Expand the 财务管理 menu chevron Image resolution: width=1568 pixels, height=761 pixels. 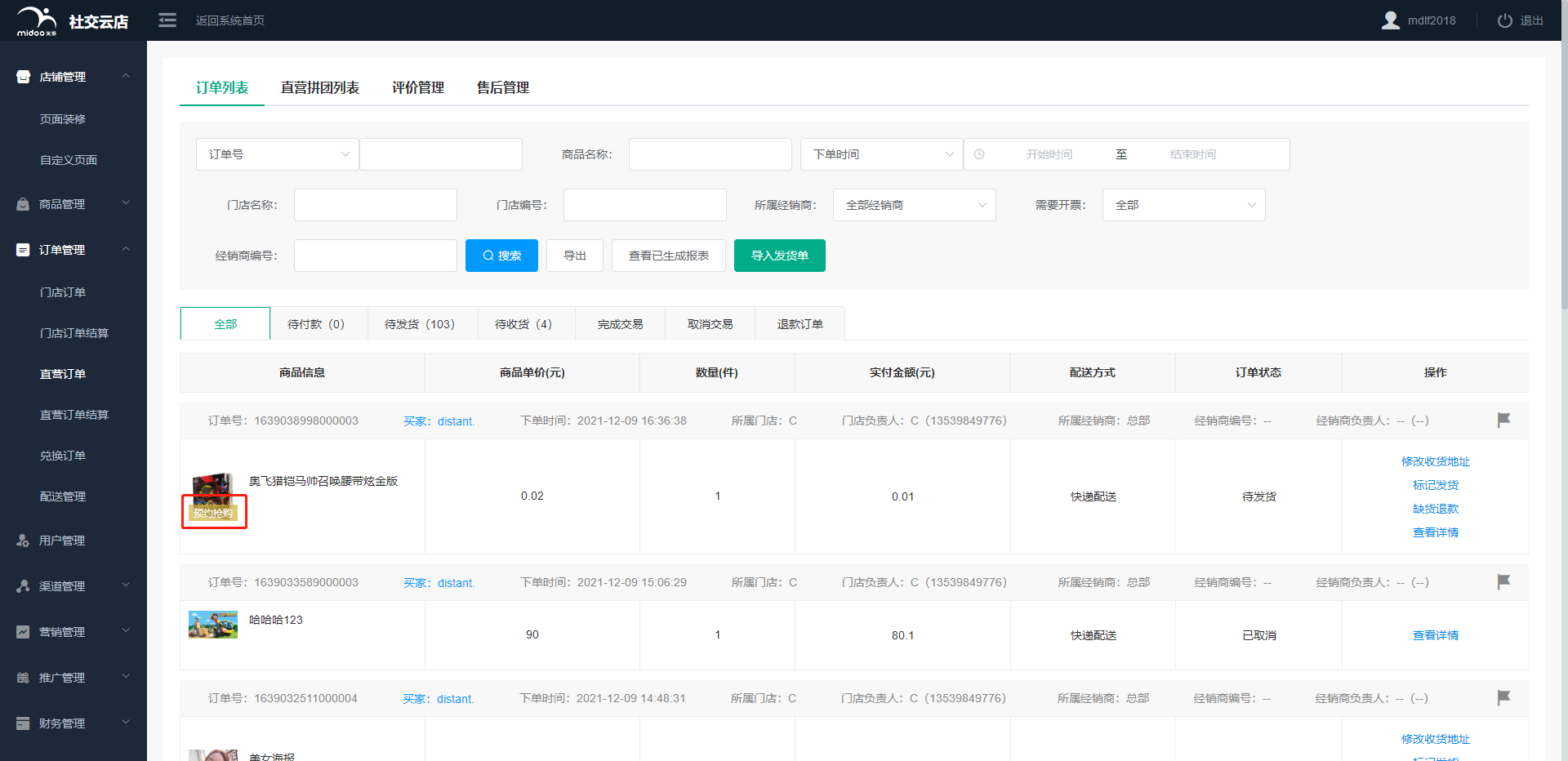126,723
